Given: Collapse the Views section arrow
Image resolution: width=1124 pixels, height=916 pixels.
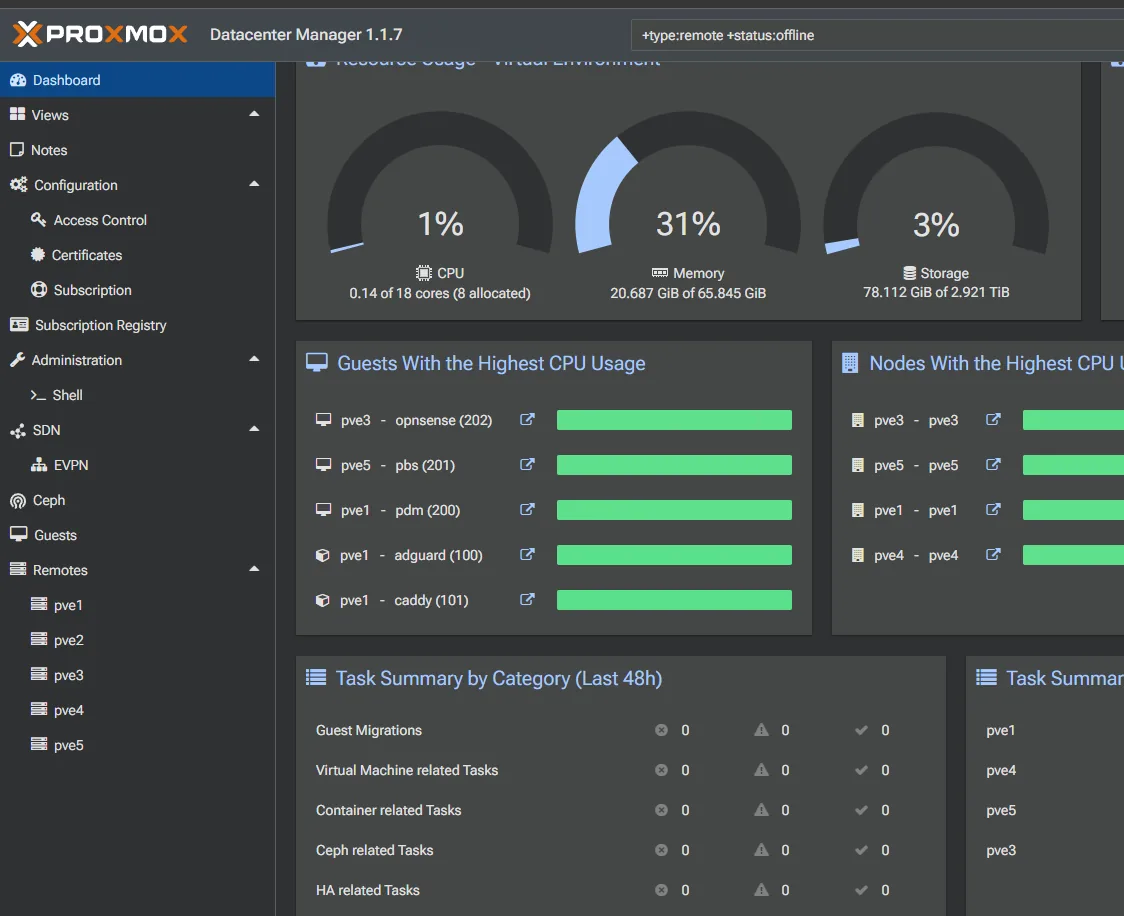Looking at the screenshot, I should click(x=254, y=114).
